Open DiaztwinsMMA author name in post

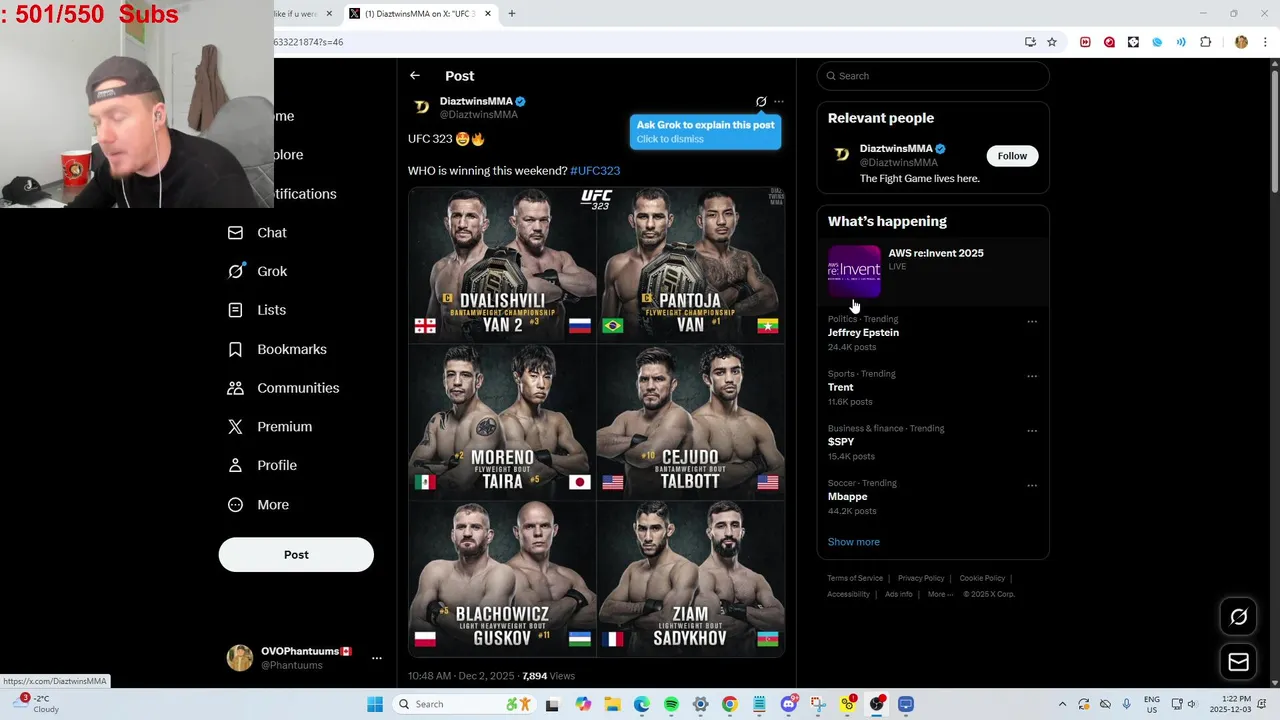coord(476,101)
